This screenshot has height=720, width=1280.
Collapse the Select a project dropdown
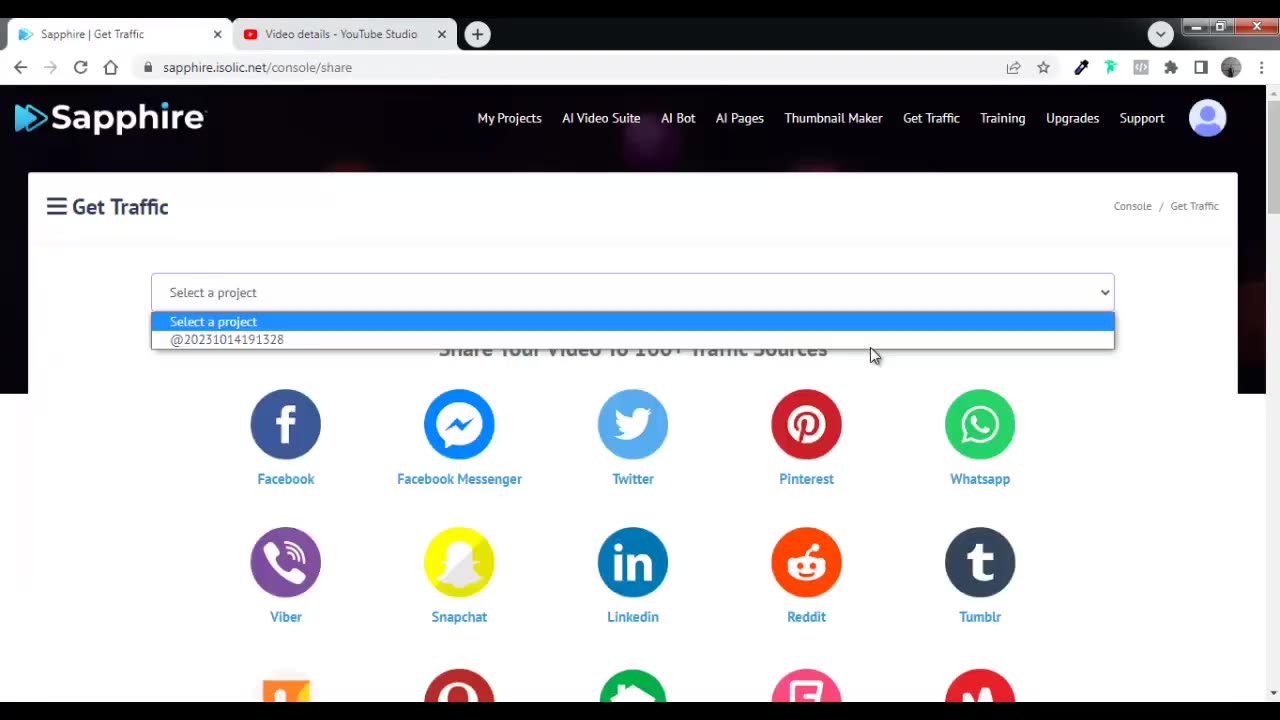tap(633, 292)
